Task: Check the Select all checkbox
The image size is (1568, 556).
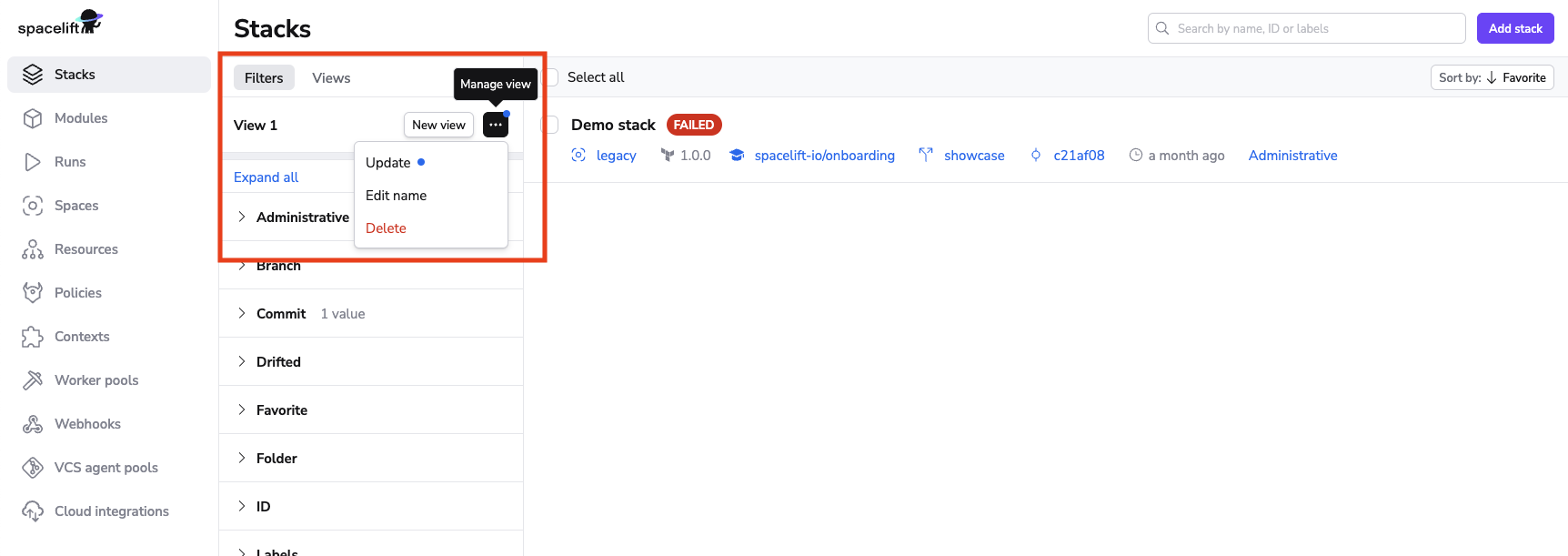Action: (551, 77)
